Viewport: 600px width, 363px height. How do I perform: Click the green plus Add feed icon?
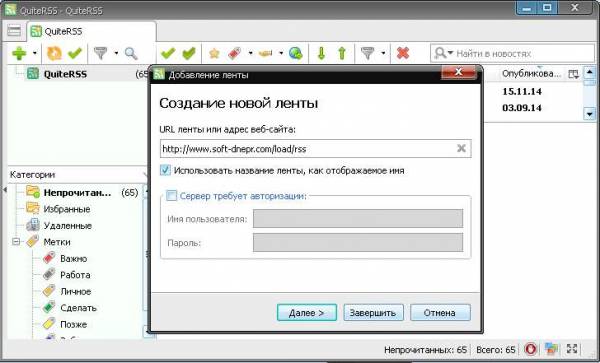click(19, 53)
